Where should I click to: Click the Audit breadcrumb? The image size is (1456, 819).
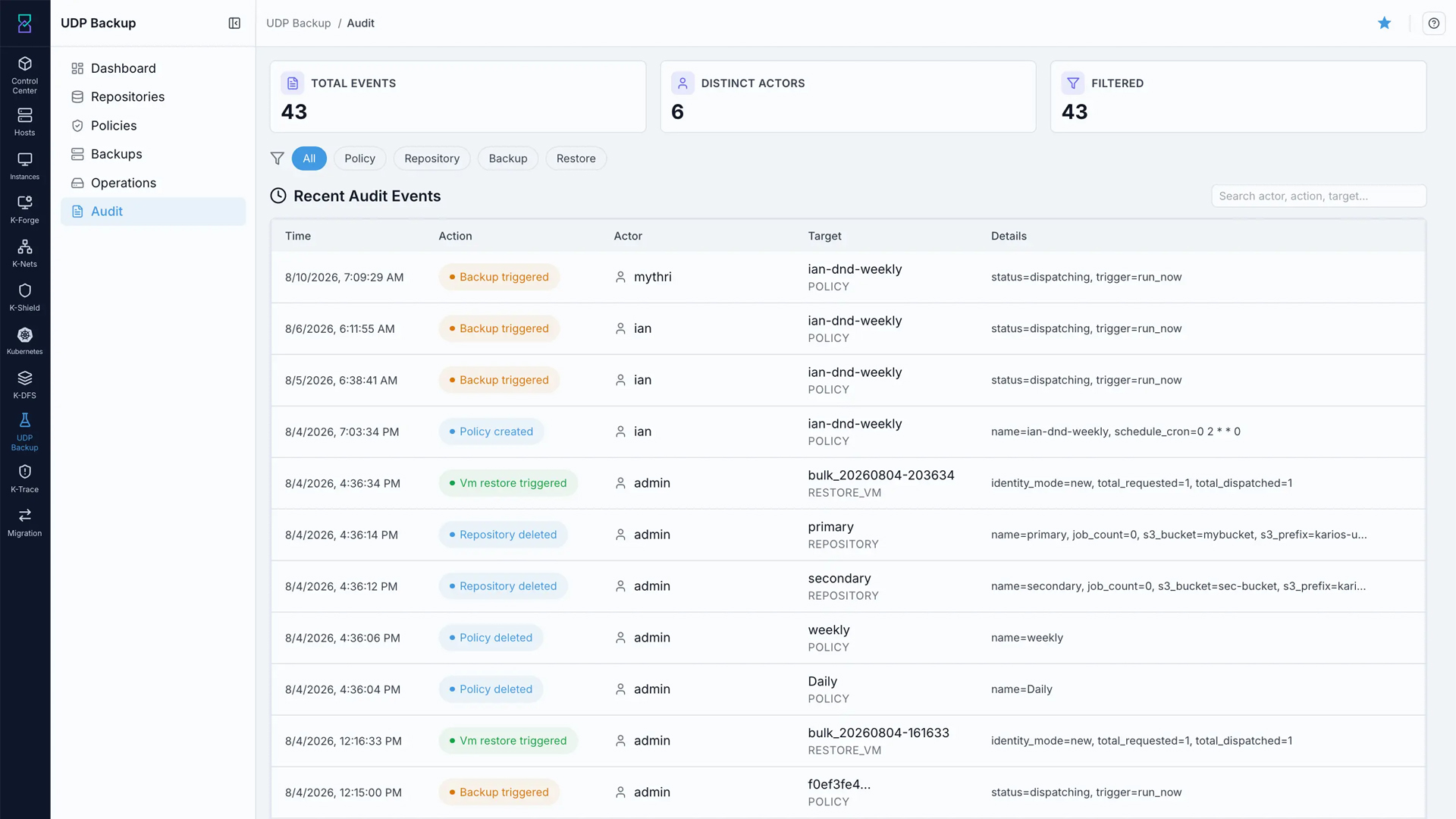(x=360, y=24)
